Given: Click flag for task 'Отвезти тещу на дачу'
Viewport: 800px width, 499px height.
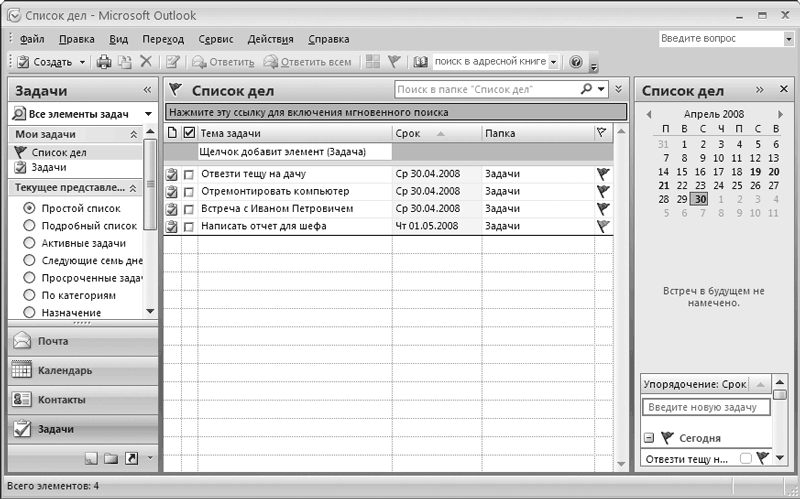Looking at the screenshot, I should (601, 173).
